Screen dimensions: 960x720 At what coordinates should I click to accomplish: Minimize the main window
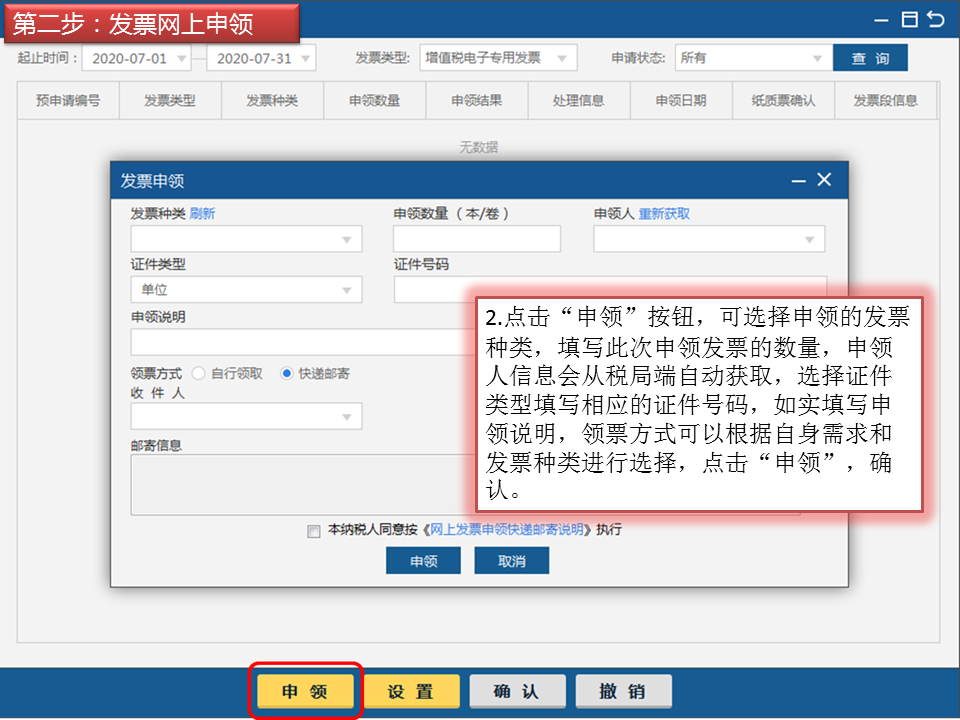coord(880,20)
